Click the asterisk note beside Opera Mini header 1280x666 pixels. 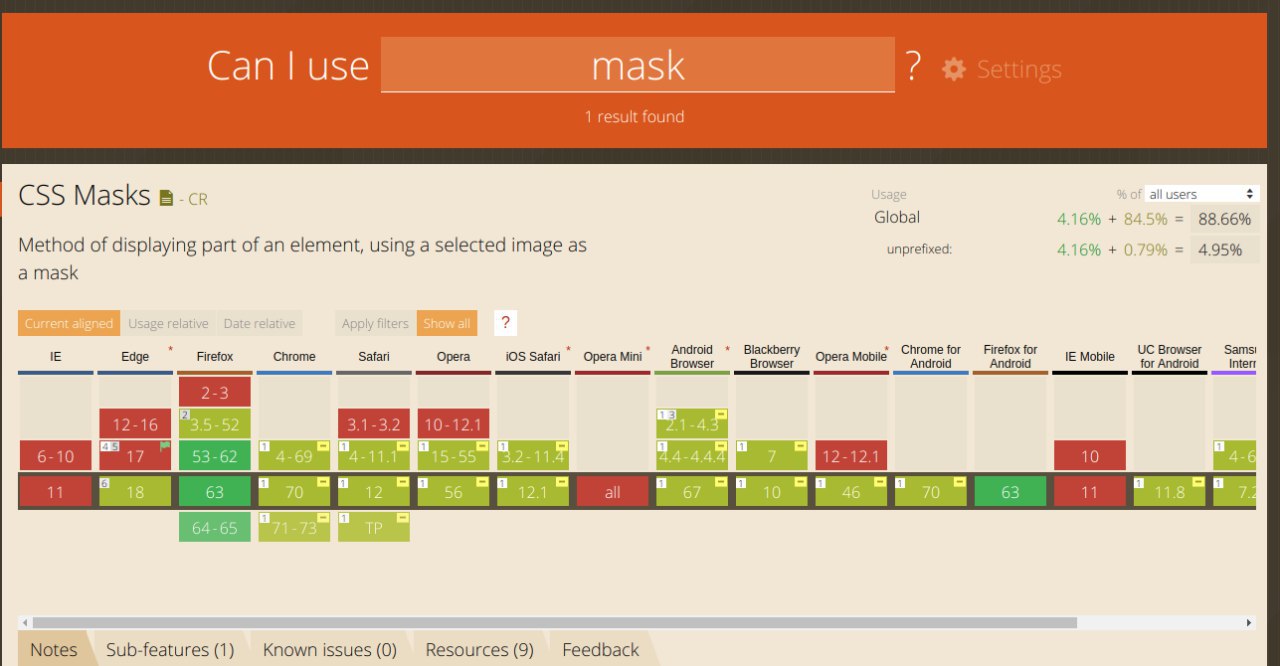tap(648, 350)
